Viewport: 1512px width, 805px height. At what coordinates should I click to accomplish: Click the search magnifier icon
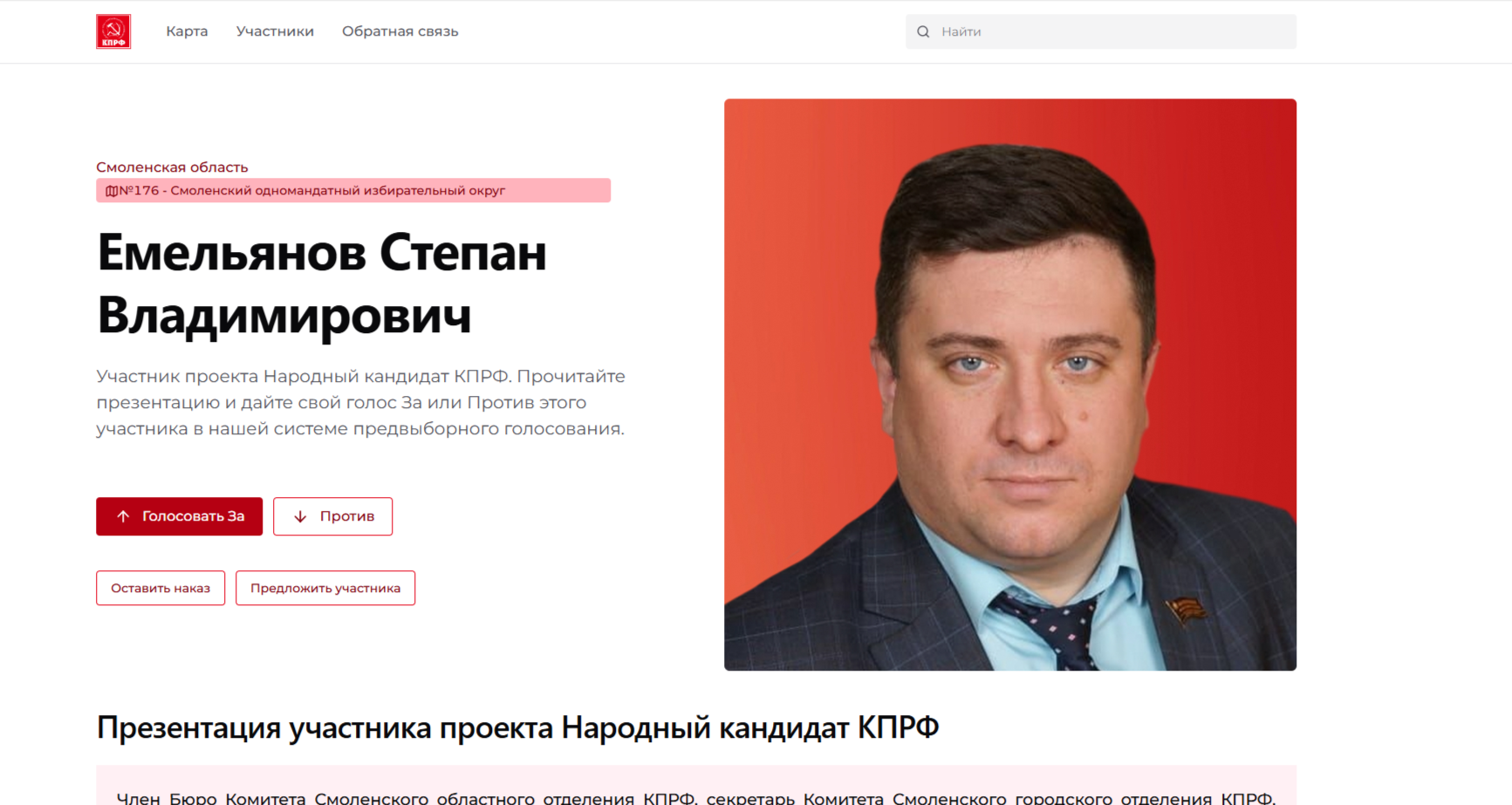[x=923, y=31]
